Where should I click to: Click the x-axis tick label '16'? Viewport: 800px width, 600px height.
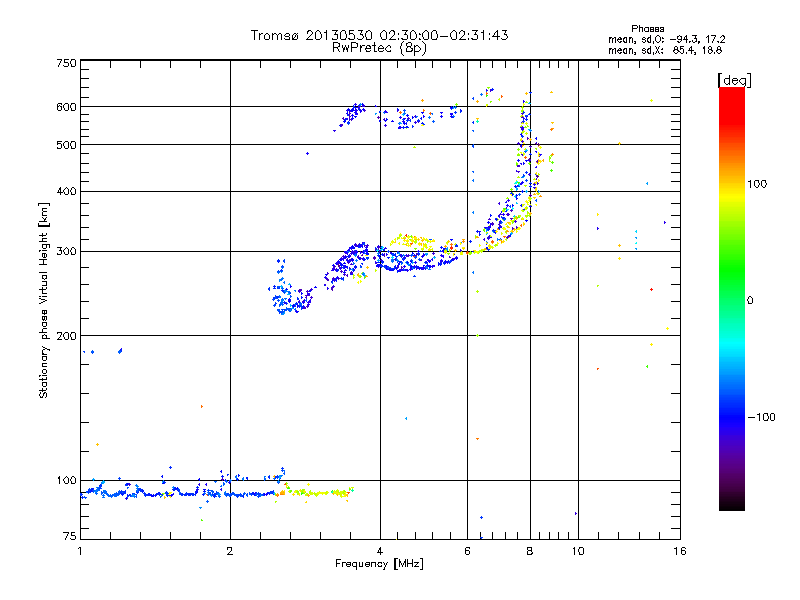coord(680,551)
